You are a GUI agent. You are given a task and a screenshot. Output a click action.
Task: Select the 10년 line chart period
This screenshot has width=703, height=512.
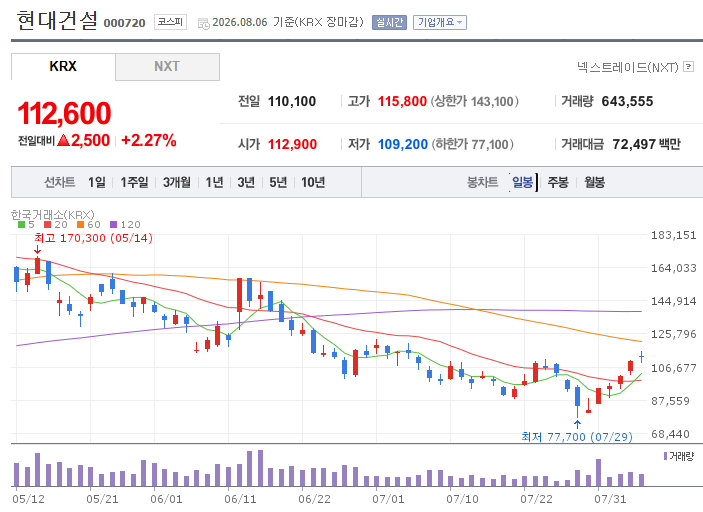point(313,182)
